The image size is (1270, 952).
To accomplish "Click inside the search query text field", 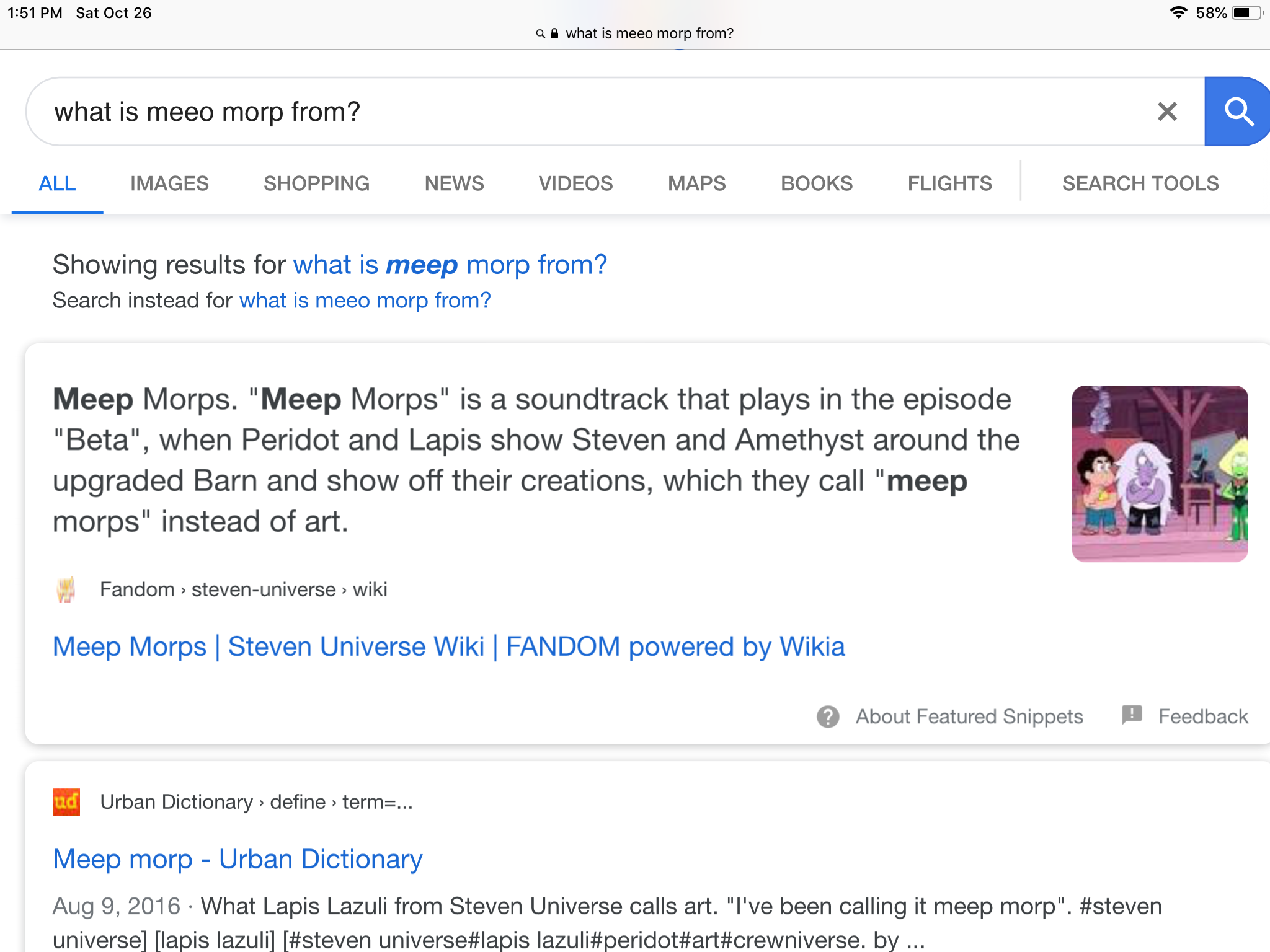I will pos(558,112).
